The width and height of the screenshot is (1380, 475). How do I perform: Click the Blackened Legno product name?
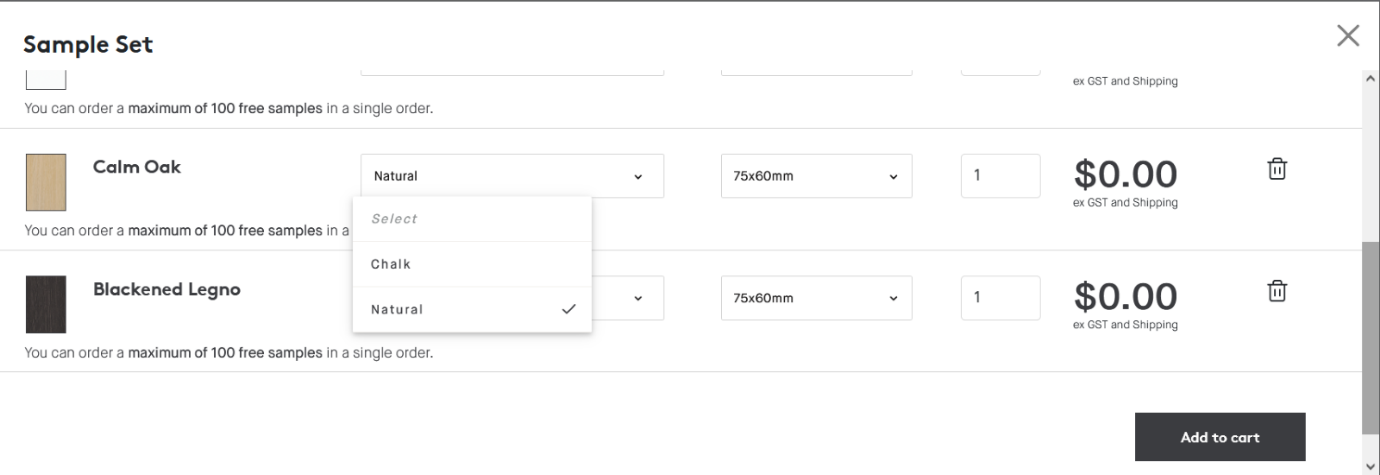166,289
